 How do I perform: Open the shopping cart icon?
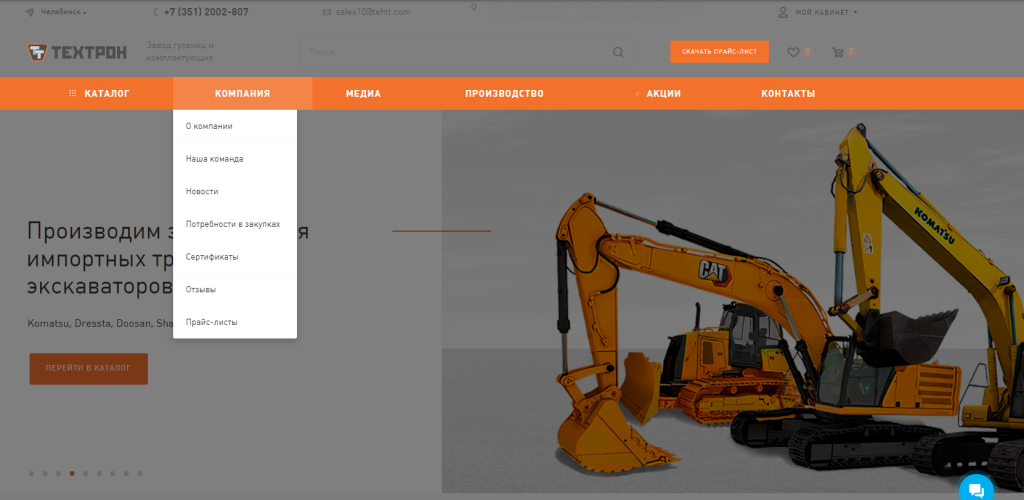pos(837,52)
